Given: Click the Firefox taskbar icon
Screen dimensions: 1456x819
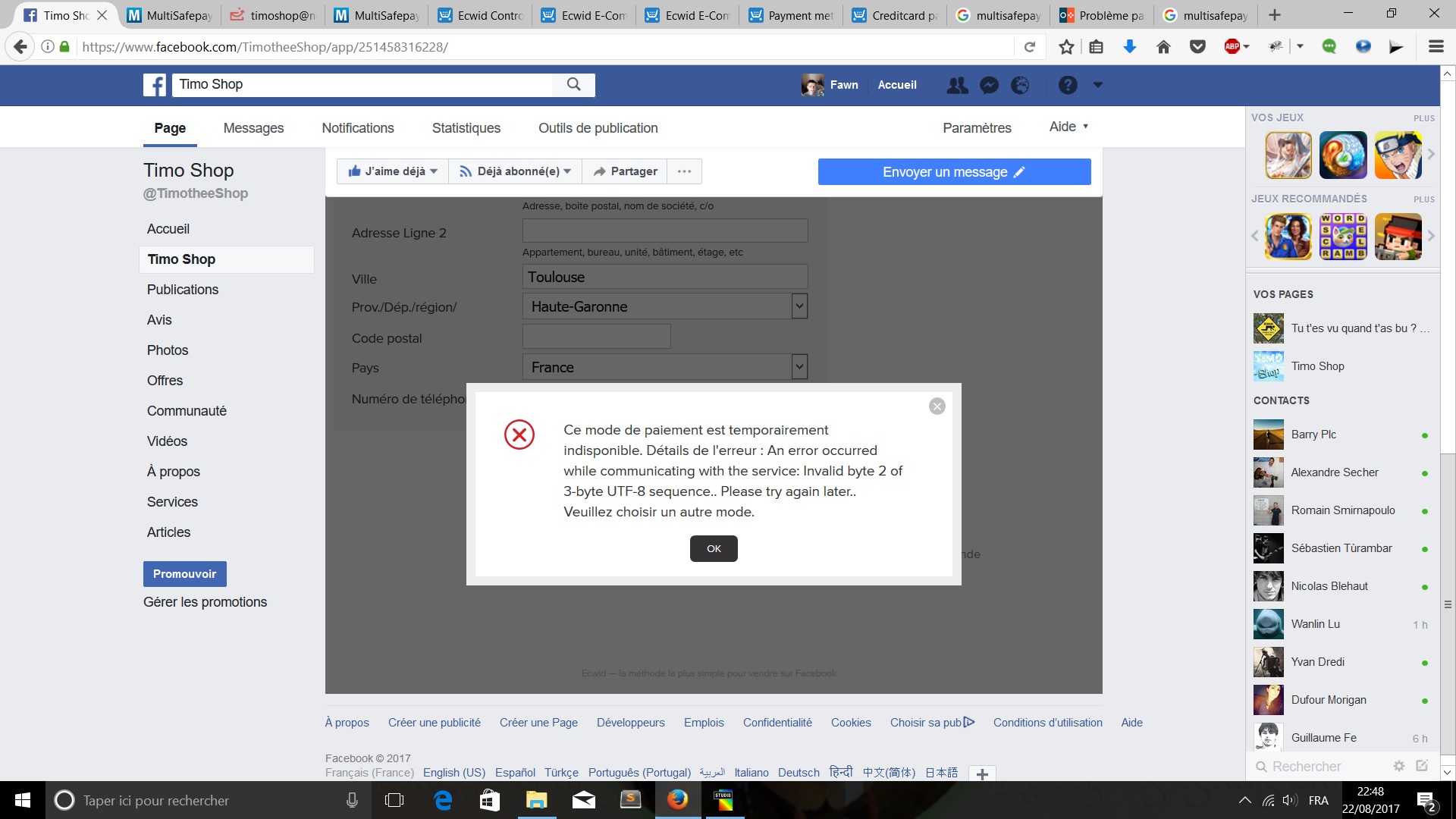Looking at the screenshot, I should [677, 800].
